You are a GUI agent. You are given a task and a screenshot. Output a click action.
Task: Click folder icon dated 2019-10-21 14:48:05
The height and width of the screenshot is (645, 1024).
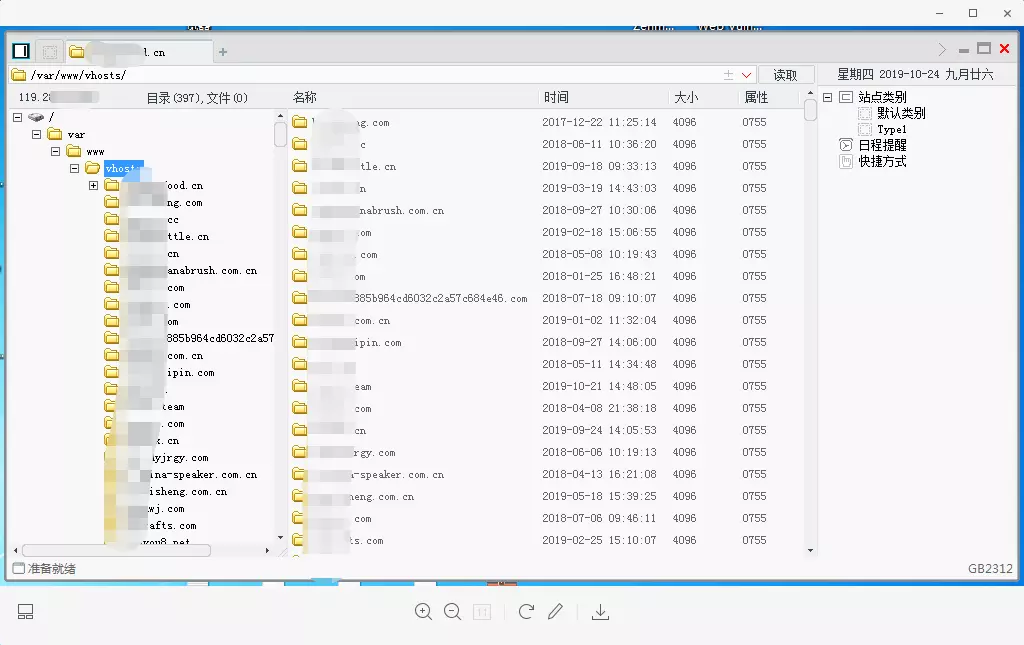click(x=300, y=386)
